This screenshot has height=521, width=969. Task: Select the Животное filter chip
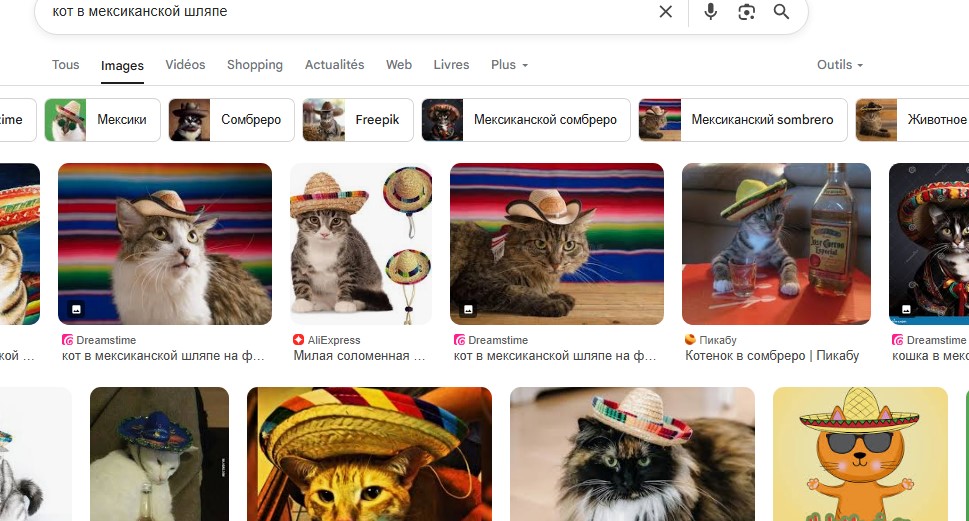(x=912, y=120)
